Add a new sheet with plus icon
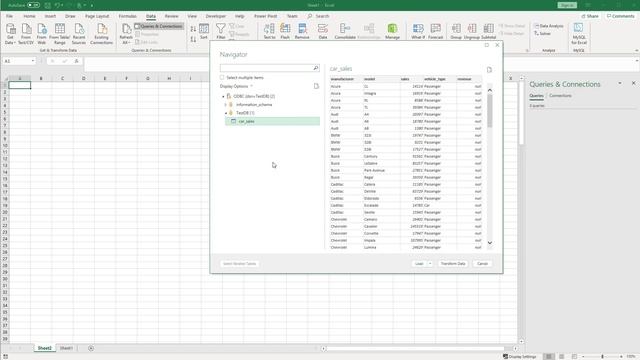This screenshot has width=640, height=360. 91,348
